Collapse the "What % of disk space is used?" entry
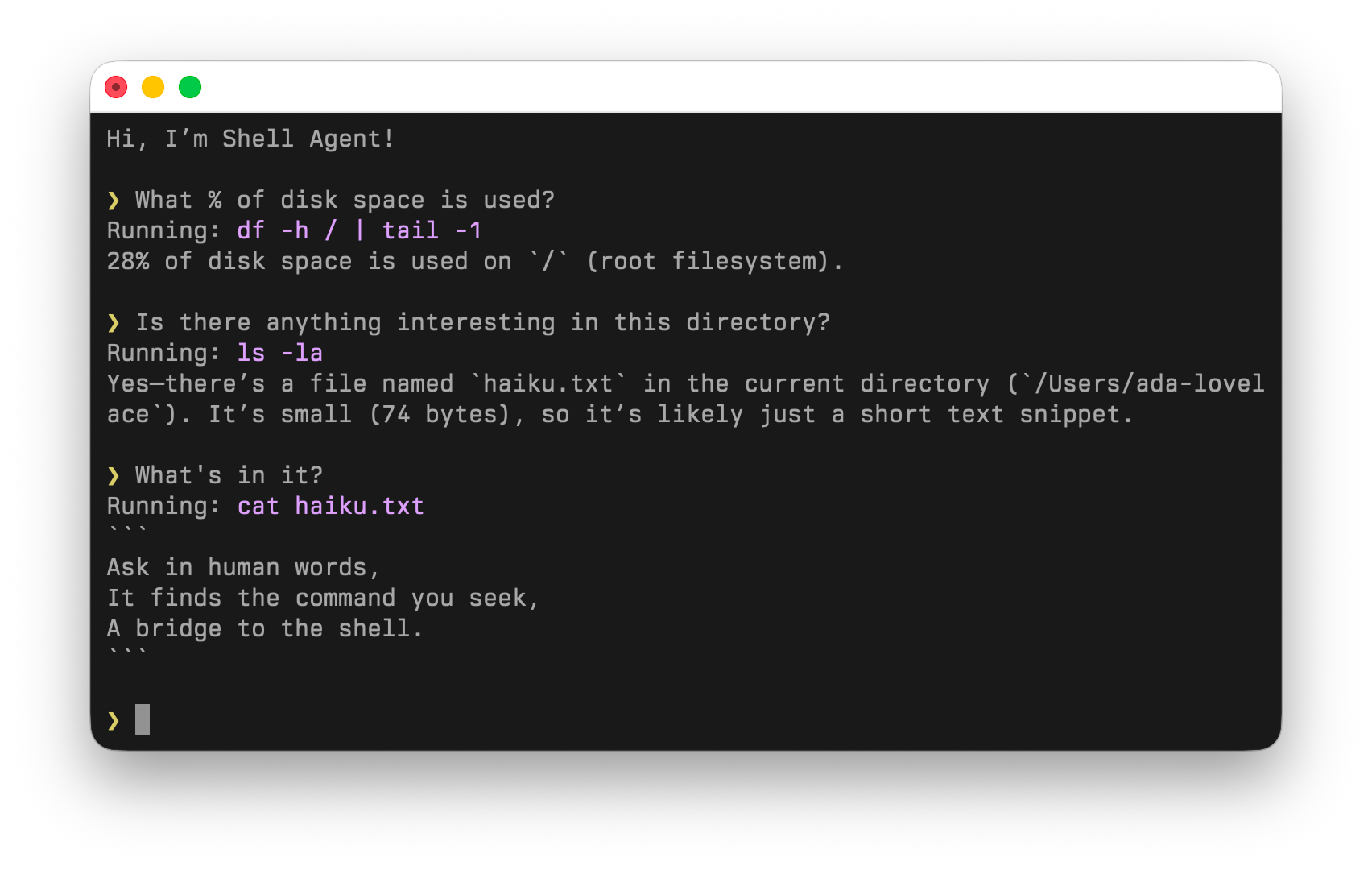Viewport: 1372px width, 870px height. 345,200
